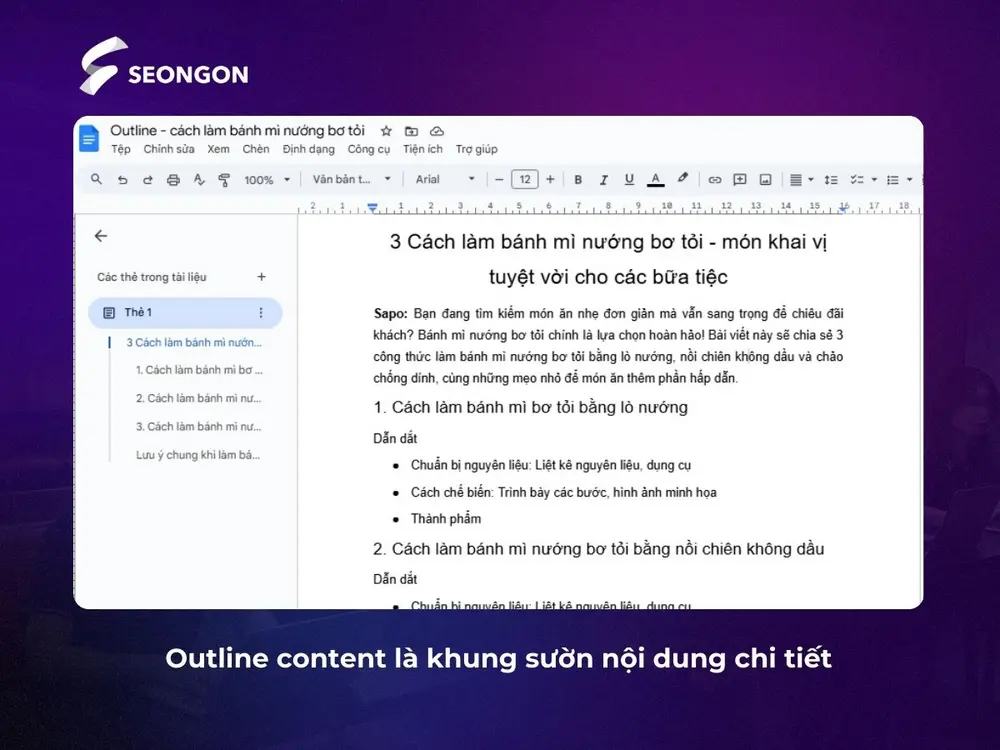Click the document title heading 3 Cách làm bánh mì nướng
This screenshot has height=750, width=1000.
click(x=608, y=259)
